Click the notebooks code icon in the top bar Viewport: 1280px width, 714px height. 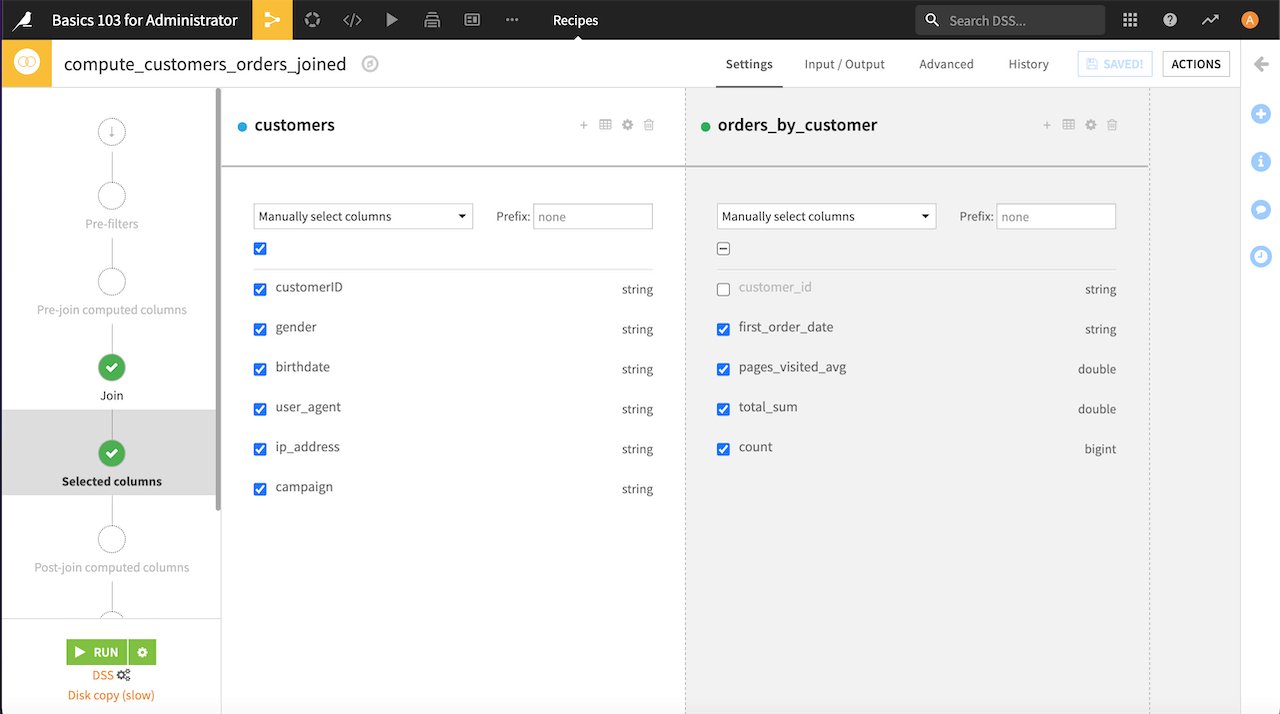[x=352, y=20]
